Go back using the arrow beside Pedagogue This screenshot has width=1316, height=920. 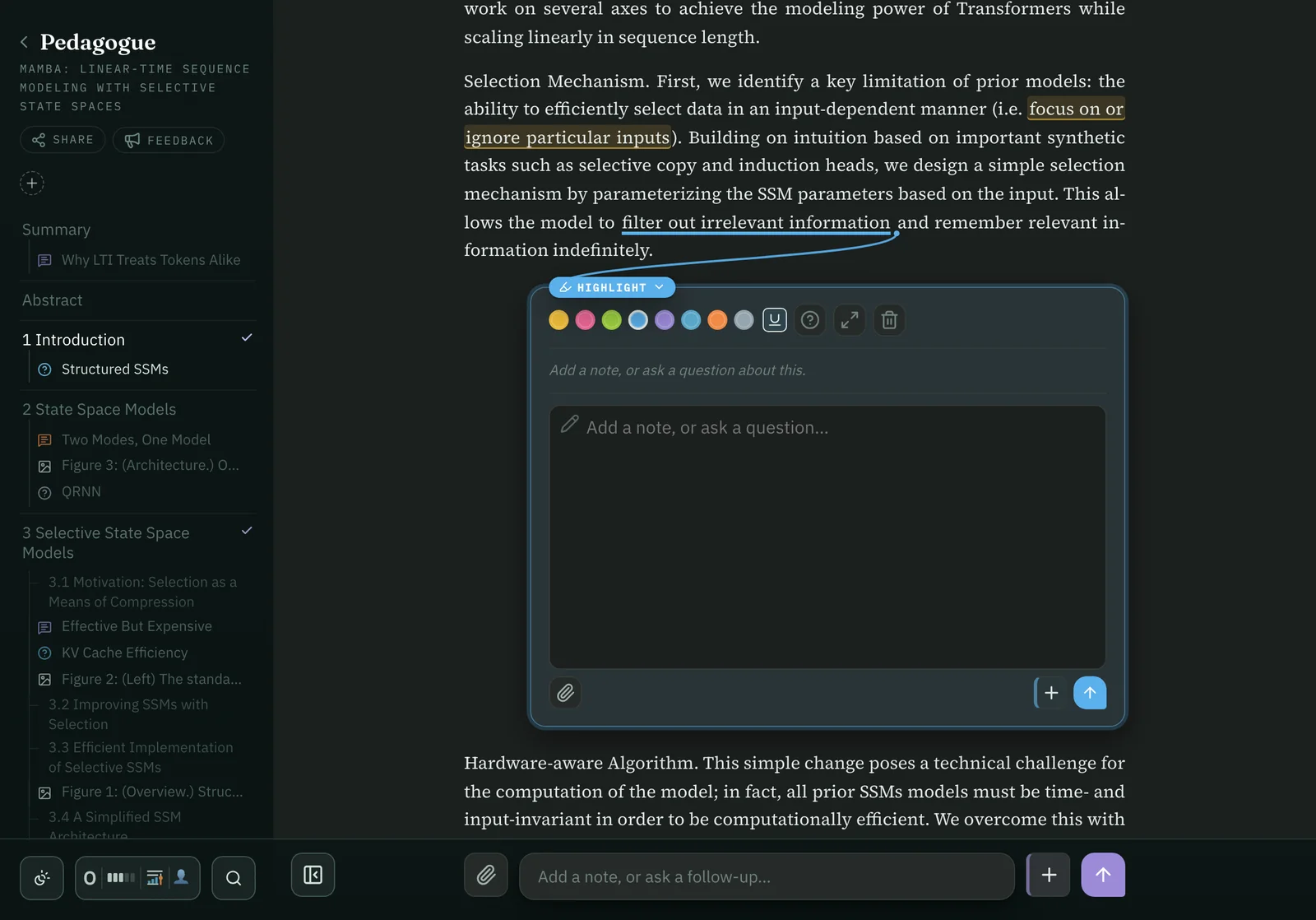coord(24,42)
